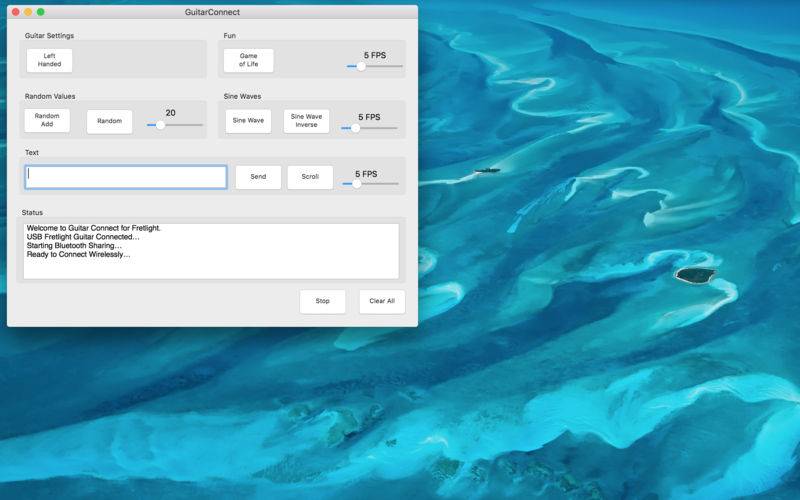Select 'Welcome to Guitar Connect for Fretlight.' line

pos(94,229)
